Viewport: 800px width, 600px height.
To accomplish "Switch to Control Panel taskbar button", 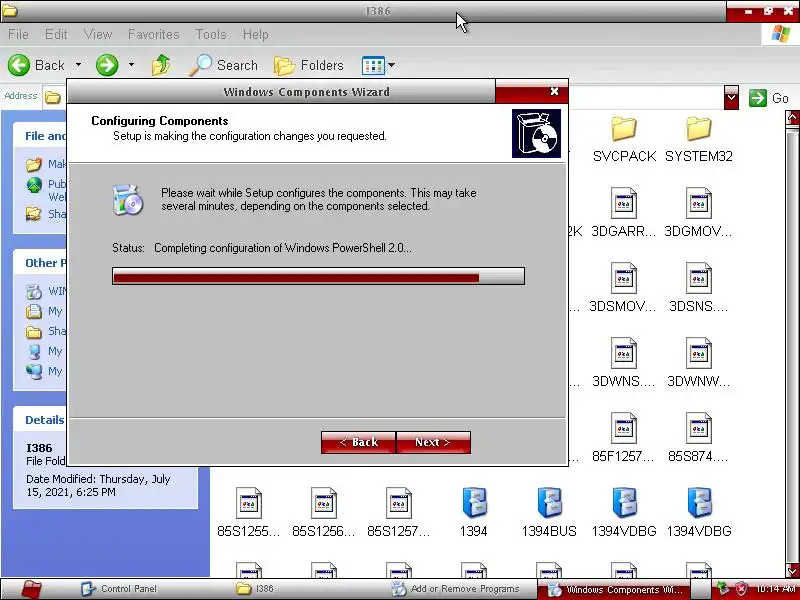I will coord(119,589).
